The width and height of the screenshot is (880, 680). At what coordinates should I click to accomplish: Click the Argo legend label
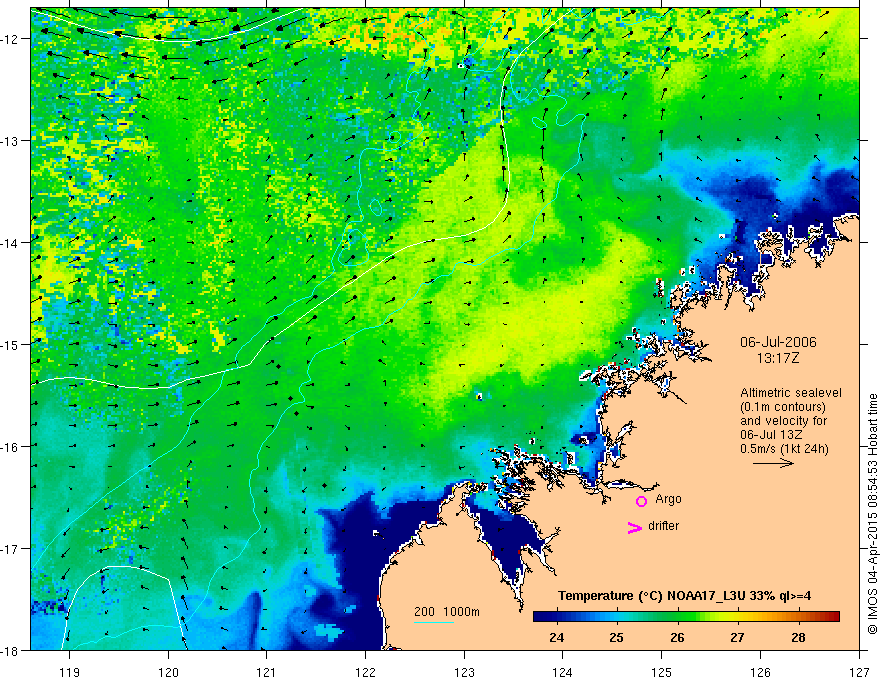(x=668, y=499)
